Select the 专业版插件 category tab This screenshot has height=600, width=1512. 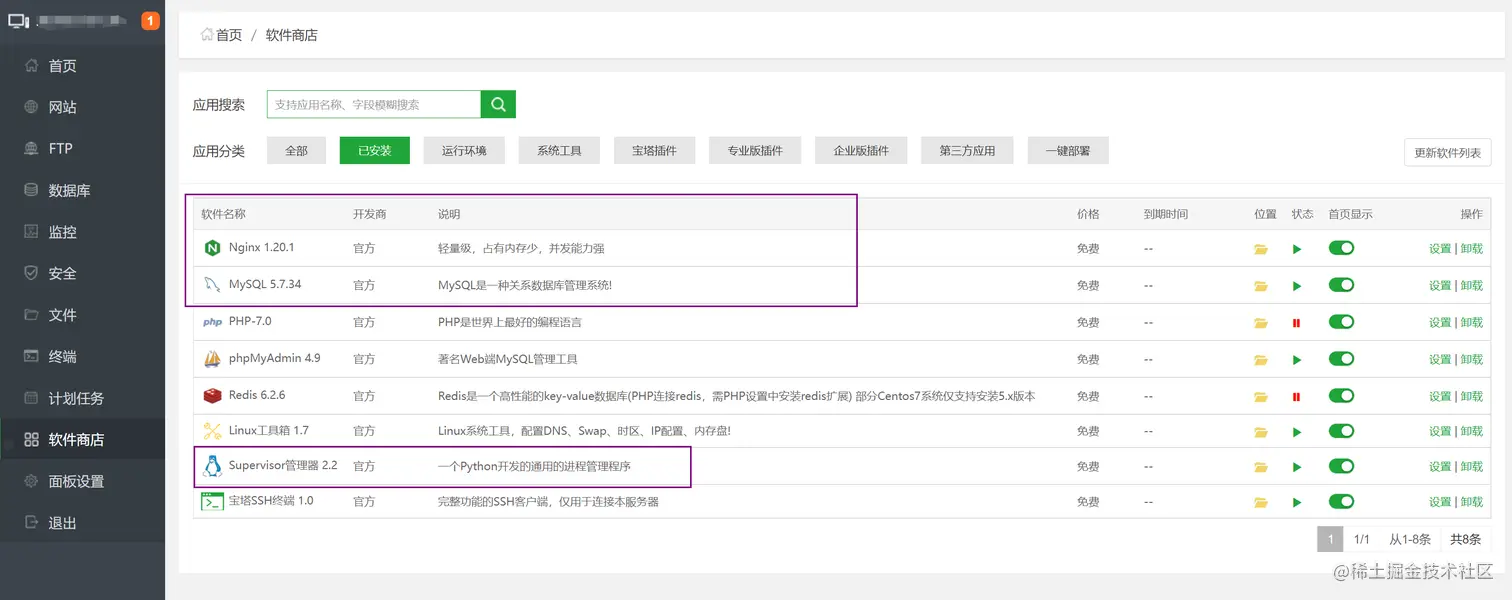click(x=755, y=151)
